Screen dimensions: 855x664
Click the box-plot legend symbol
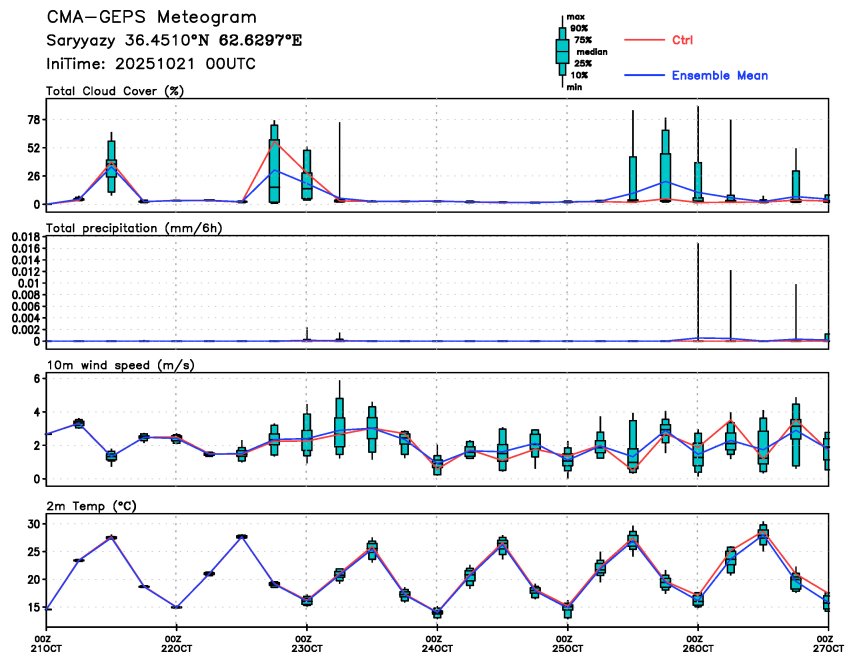coord(562,50)
